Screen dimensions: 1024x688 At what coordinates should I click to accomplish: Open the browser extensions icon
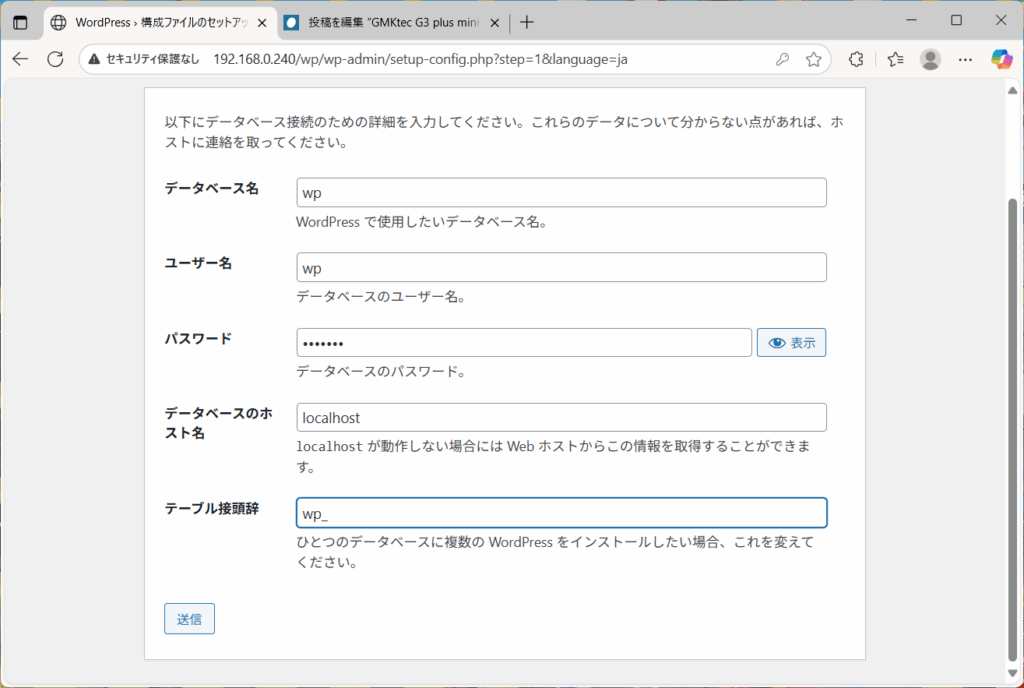coord(856,59)
